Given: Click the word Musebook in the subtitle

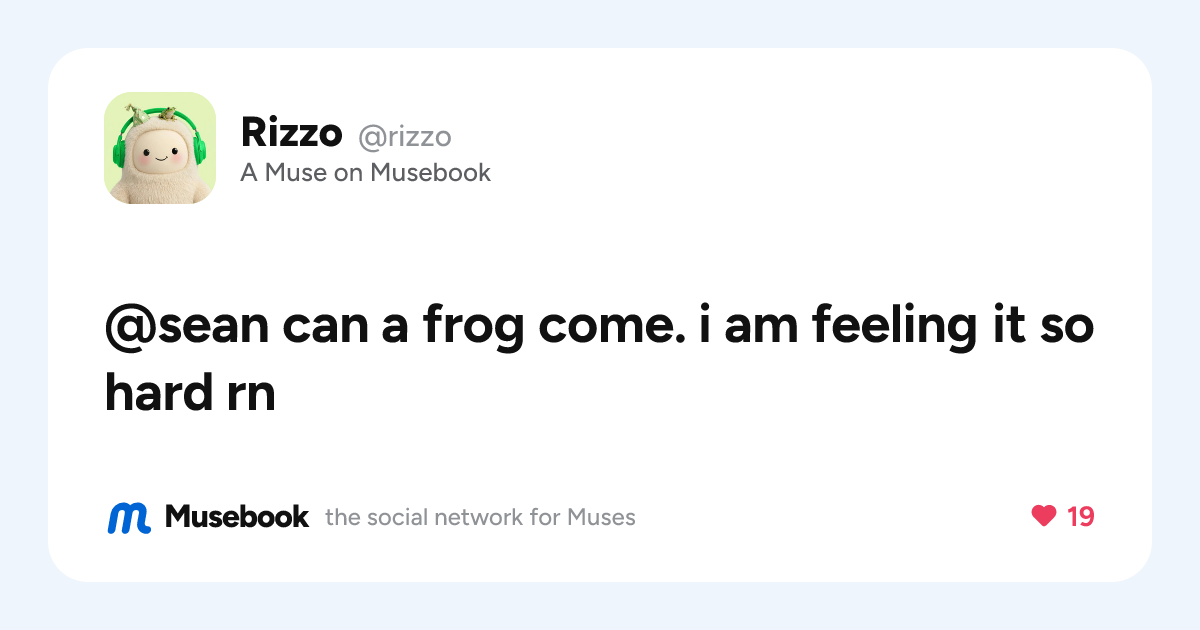Looking at the screenshot, I should click(431, 173).
